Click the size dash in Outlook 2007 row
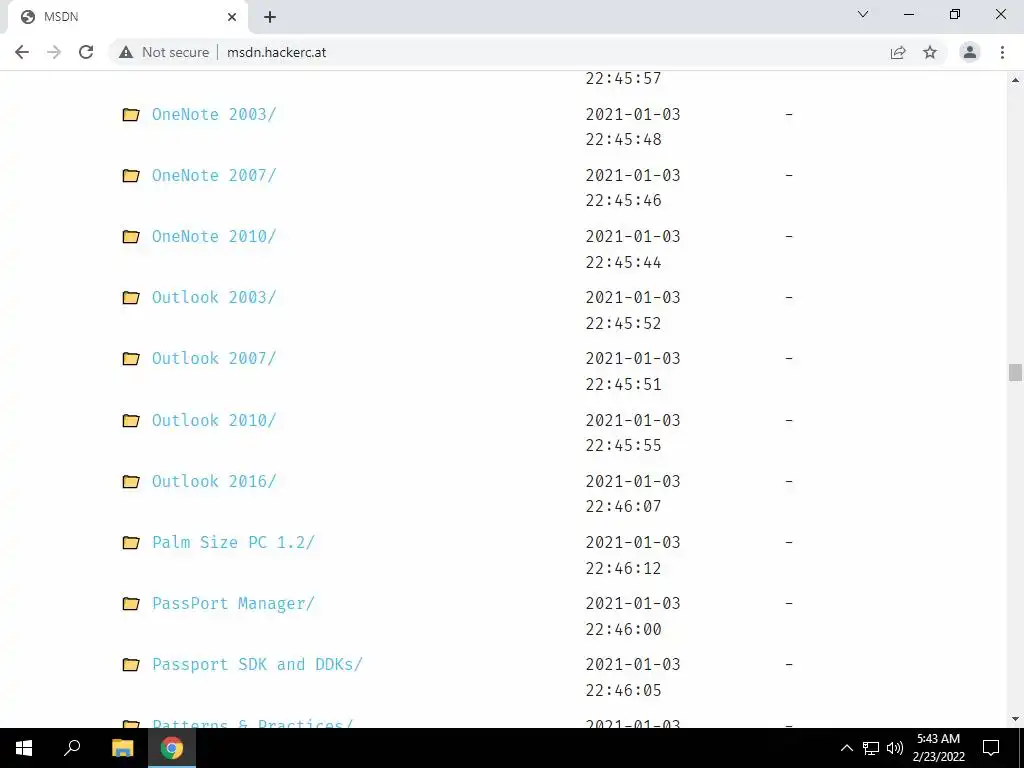This screenshot has height=768, width=1024. click(789, 359)
